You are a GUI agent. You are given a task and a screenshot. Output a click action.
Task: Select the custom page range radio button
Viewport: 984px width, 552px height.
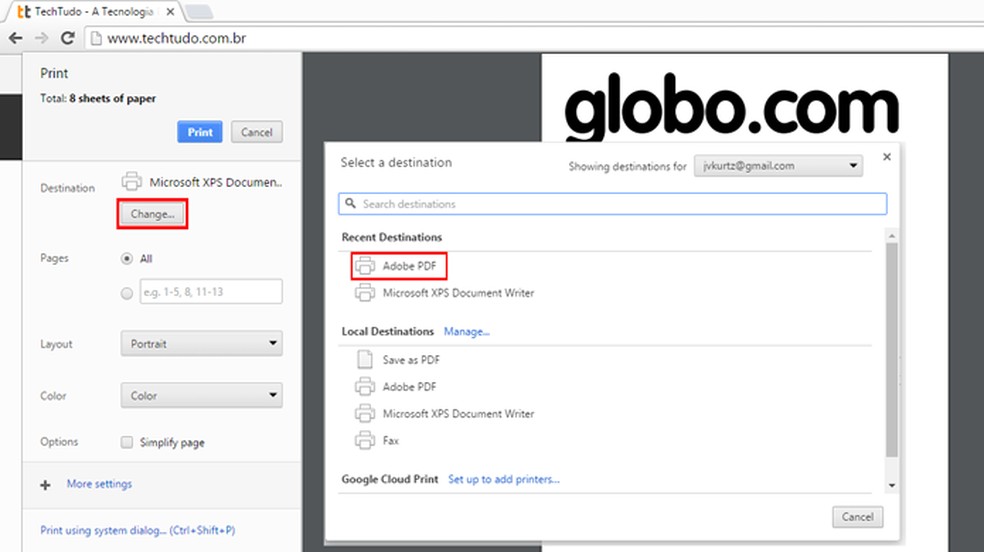click(x=127, y=293)
